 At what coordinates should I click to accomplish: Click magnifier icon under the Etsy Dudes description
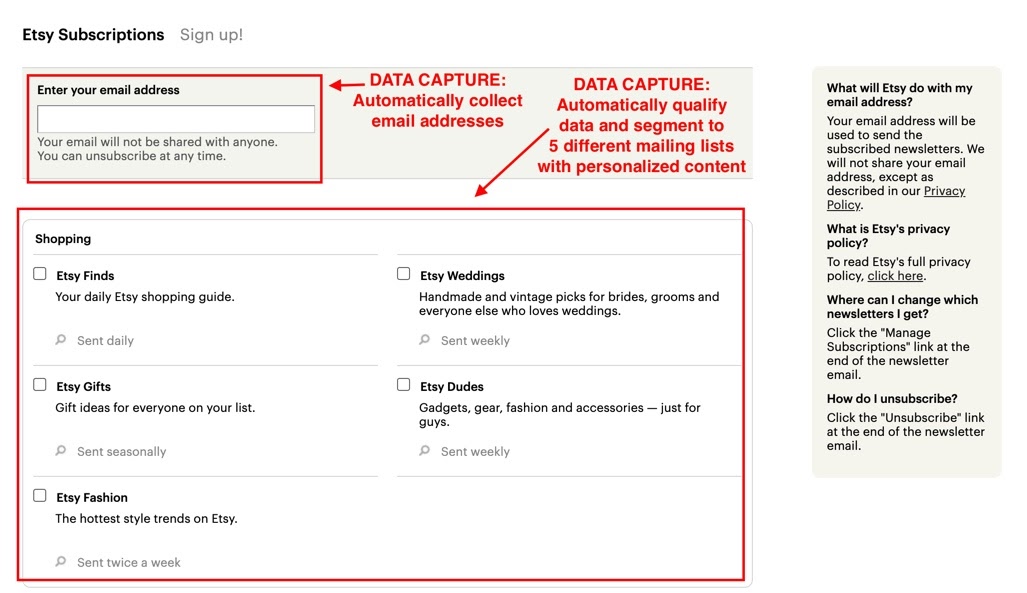[425, 451]
